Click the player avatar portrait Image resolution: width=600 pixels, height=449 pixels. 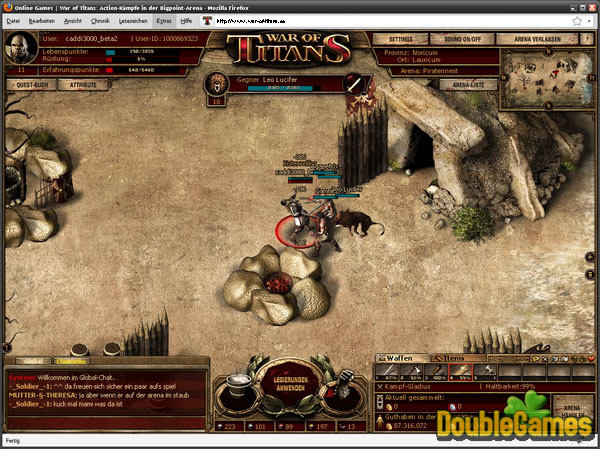point(21,48)
